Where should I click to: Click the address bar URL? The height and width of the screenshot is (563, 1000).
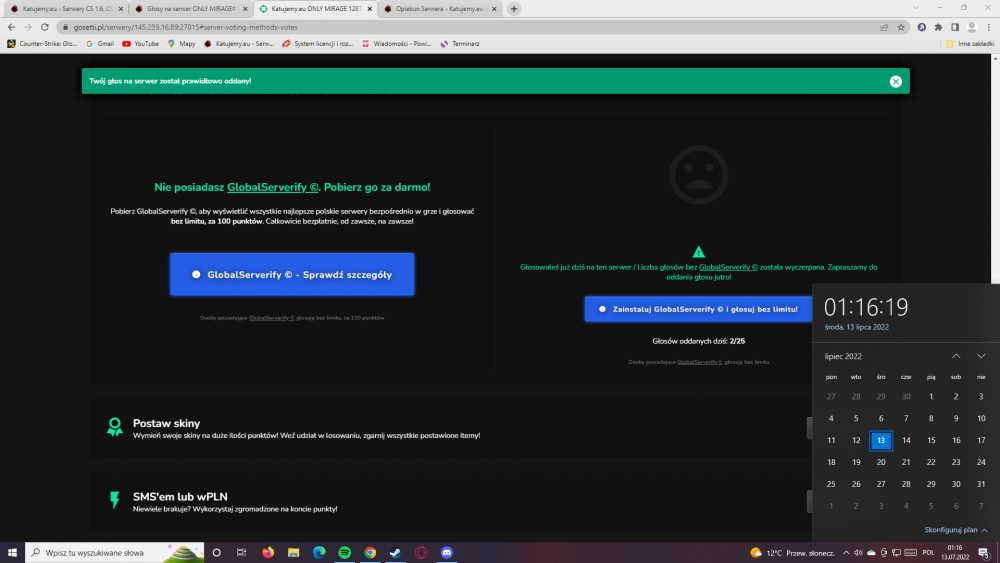point(186,27)
